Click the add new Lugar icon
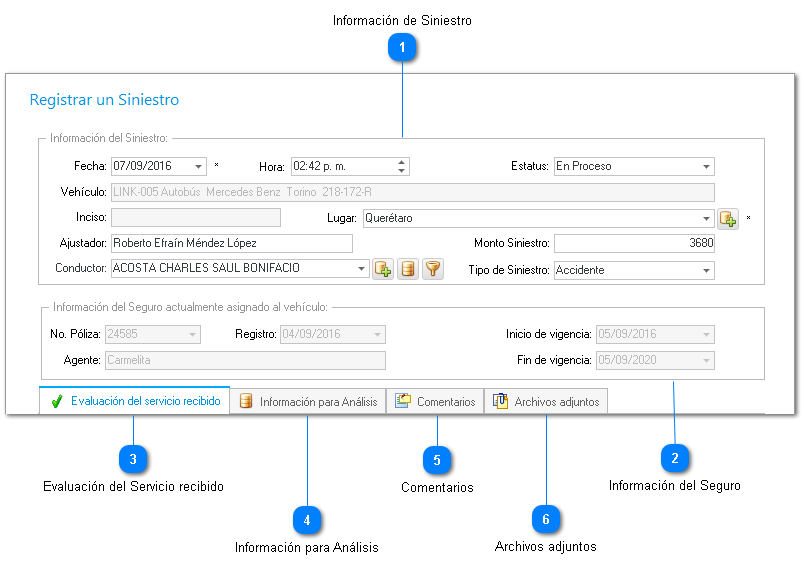Viewport: 804px width, 571px height. pyautogui.click(x=727, y=218)
